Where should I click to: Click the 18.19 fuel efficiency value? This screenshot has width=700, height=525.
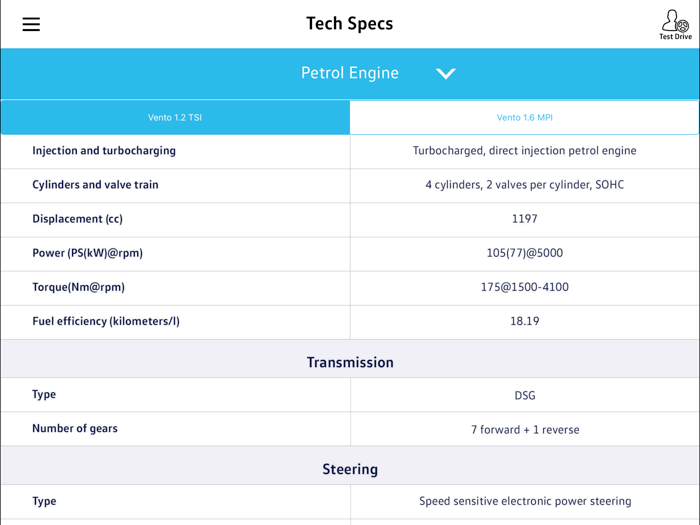[x=525, y=321]
